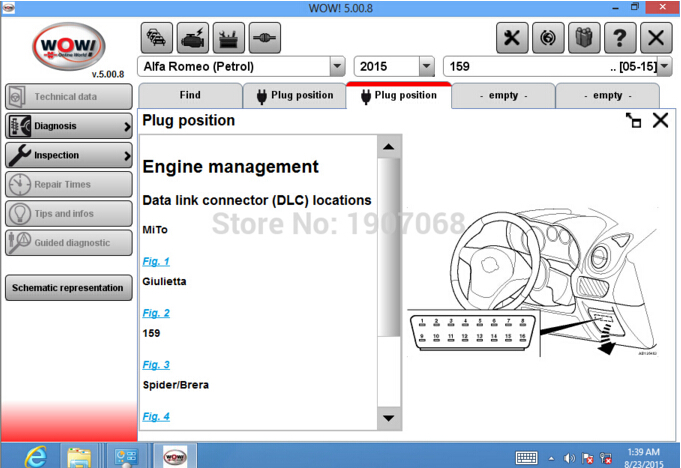Image resolution: width=681 pixels, height=468 pixels.
Task: Open Tips and infos
Action: point(69,213)
